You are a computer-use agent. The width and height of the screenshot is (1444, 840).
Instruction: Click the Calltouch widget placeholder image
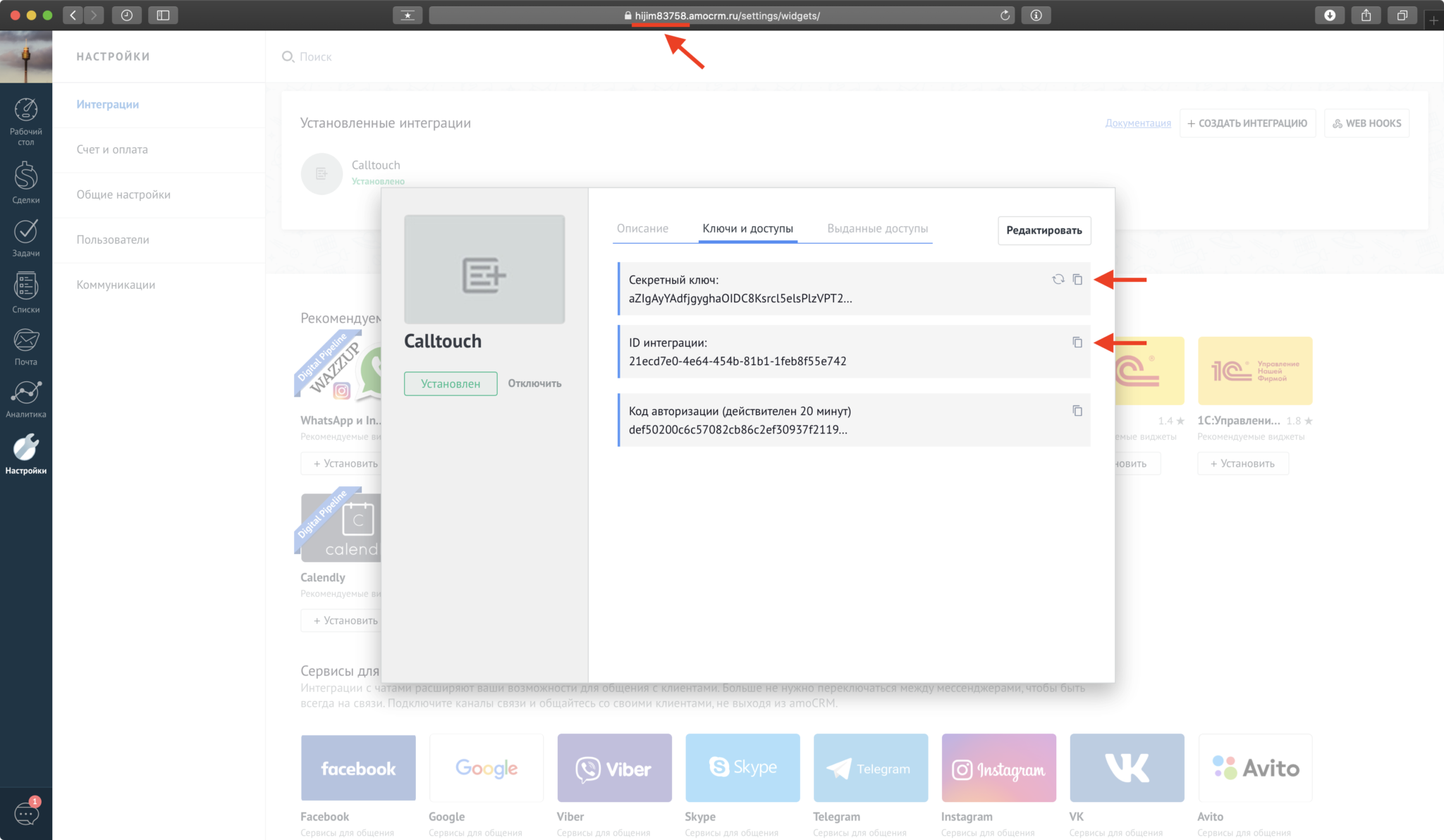coord(484,269)
